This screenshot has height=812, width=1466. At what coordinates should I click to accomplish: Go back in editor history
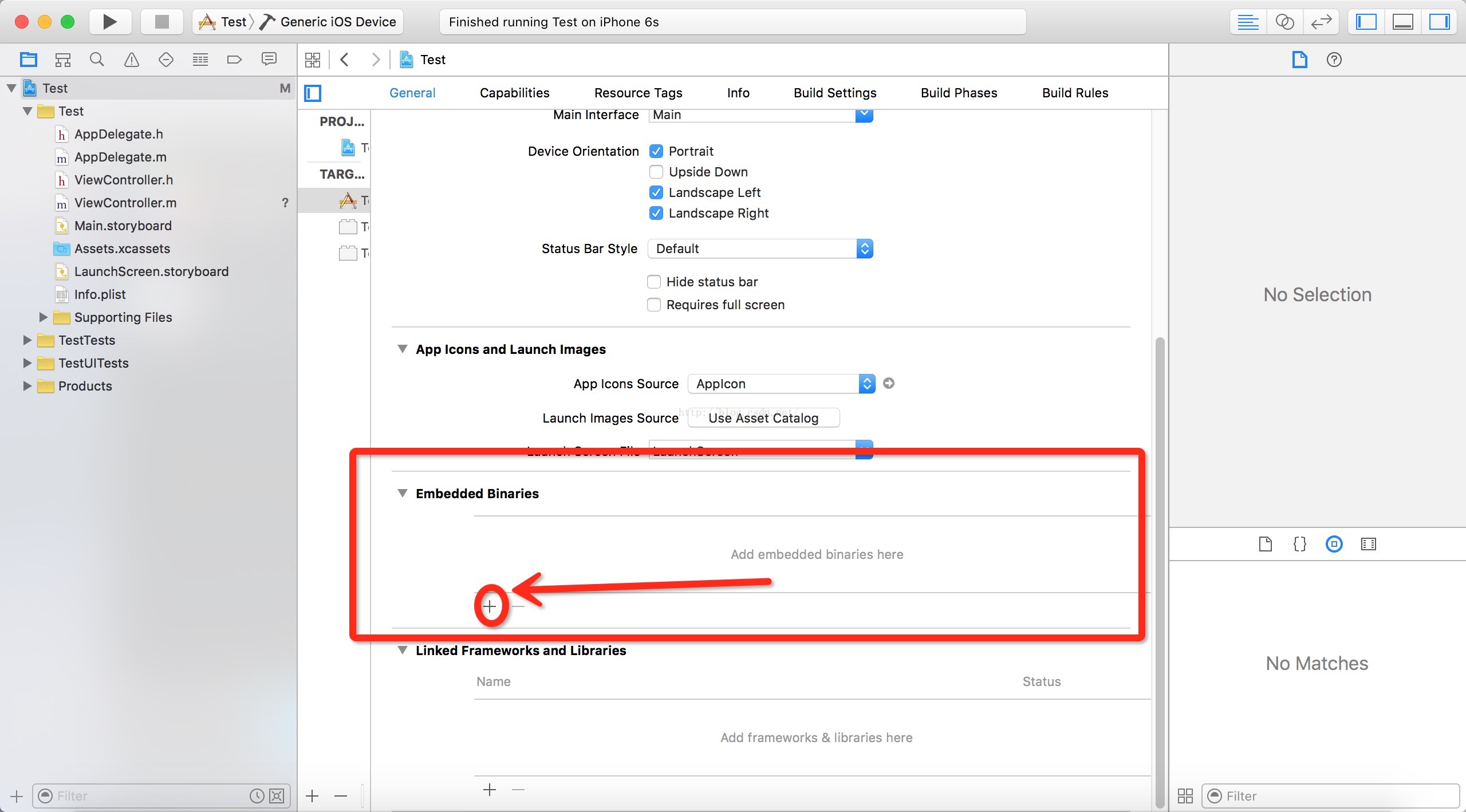click(345, 60)
